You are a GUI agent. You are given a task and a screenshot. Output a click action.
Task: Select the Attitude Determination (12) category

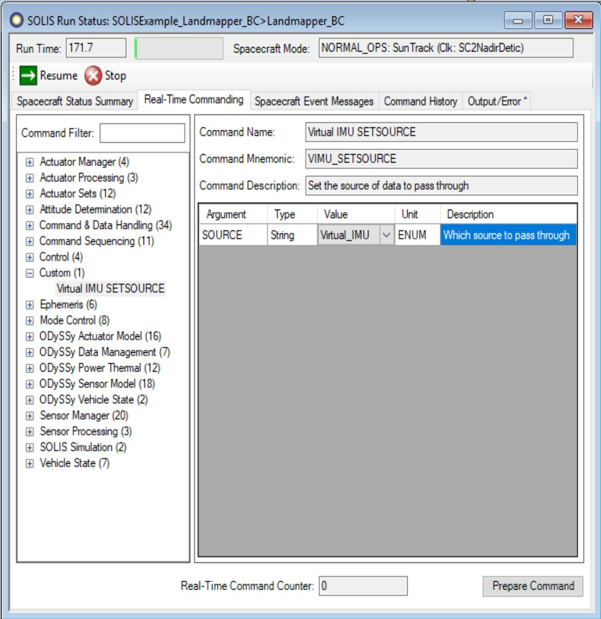[x=95, y=210]
